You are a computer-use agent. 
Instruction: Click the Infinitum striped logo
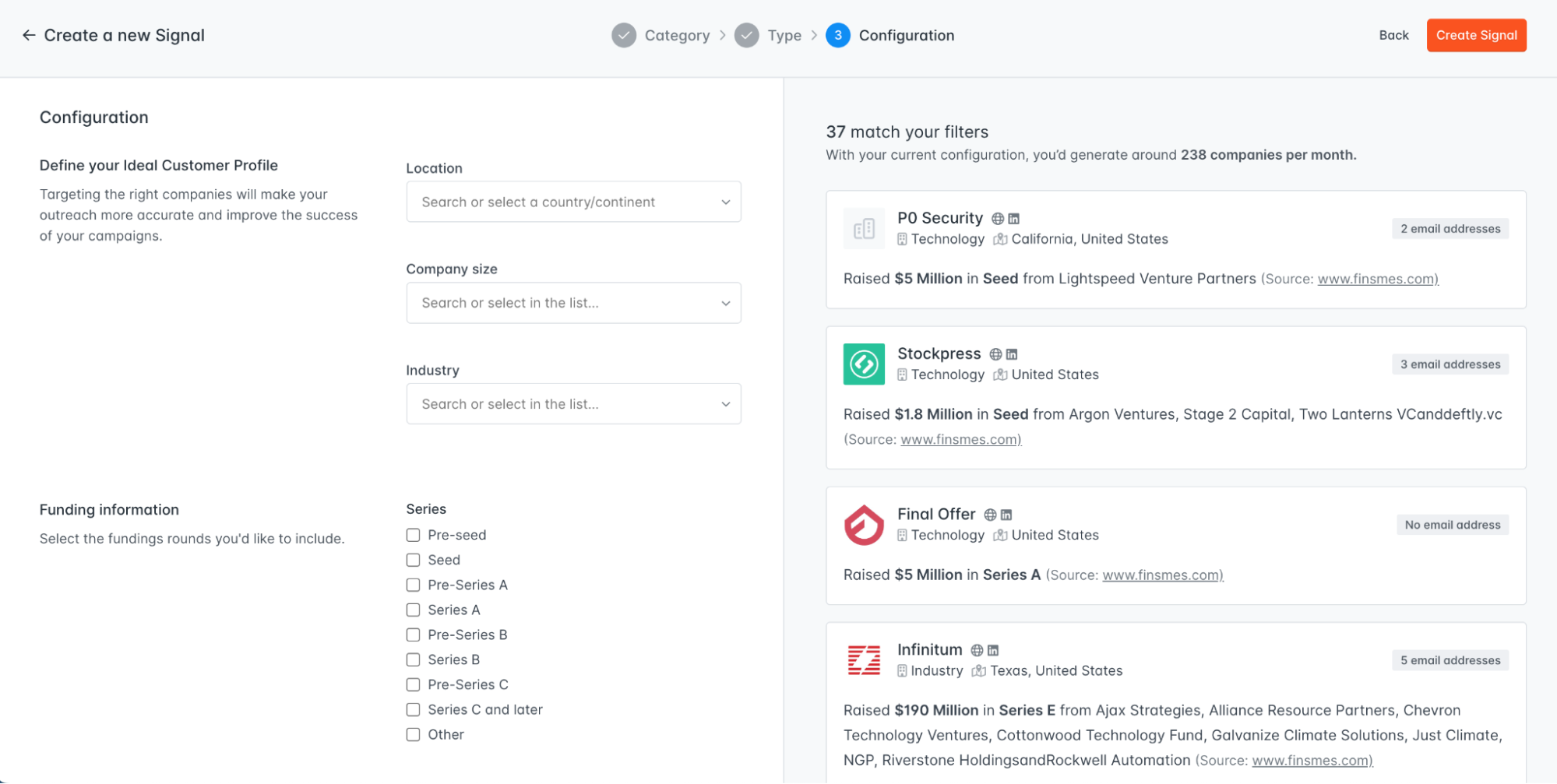864,660
